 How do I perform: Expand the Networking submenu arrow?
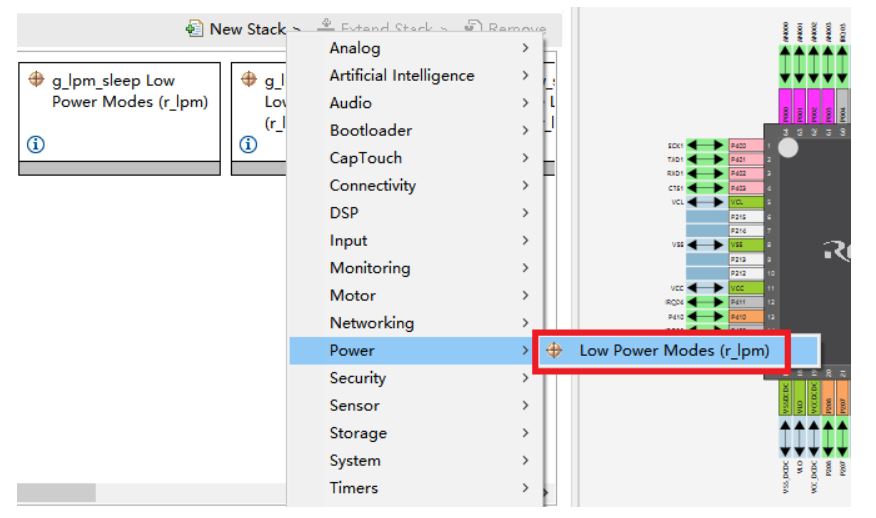coord(525,322)
